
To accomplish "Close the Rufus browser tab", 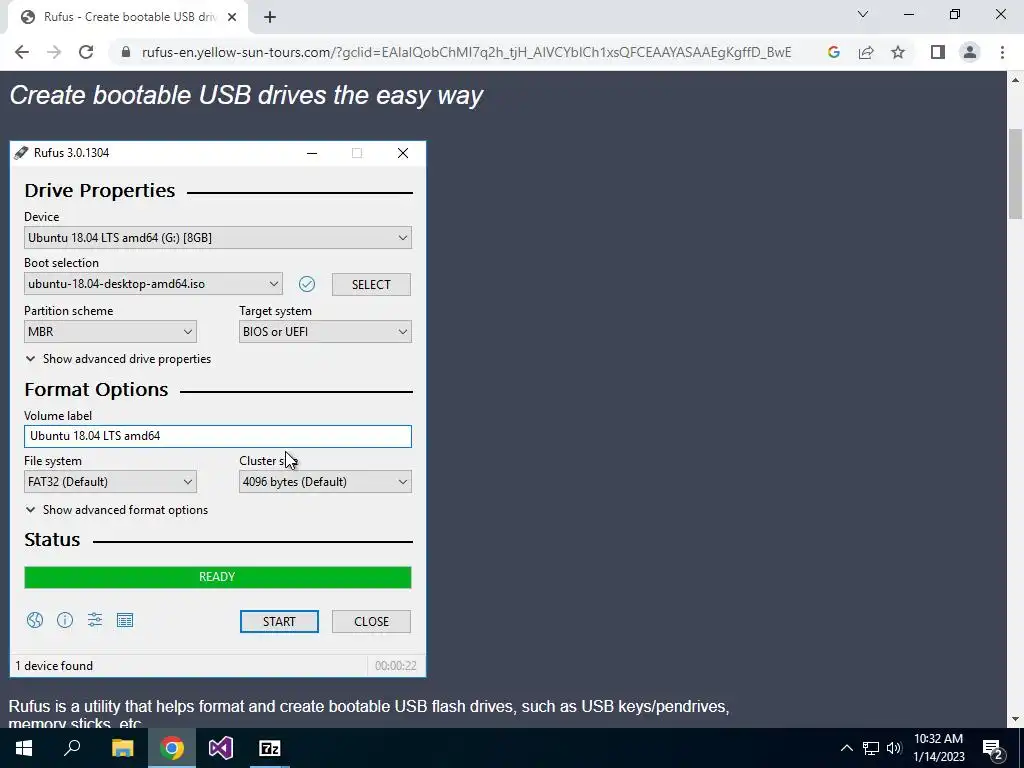I will (232, 17).
